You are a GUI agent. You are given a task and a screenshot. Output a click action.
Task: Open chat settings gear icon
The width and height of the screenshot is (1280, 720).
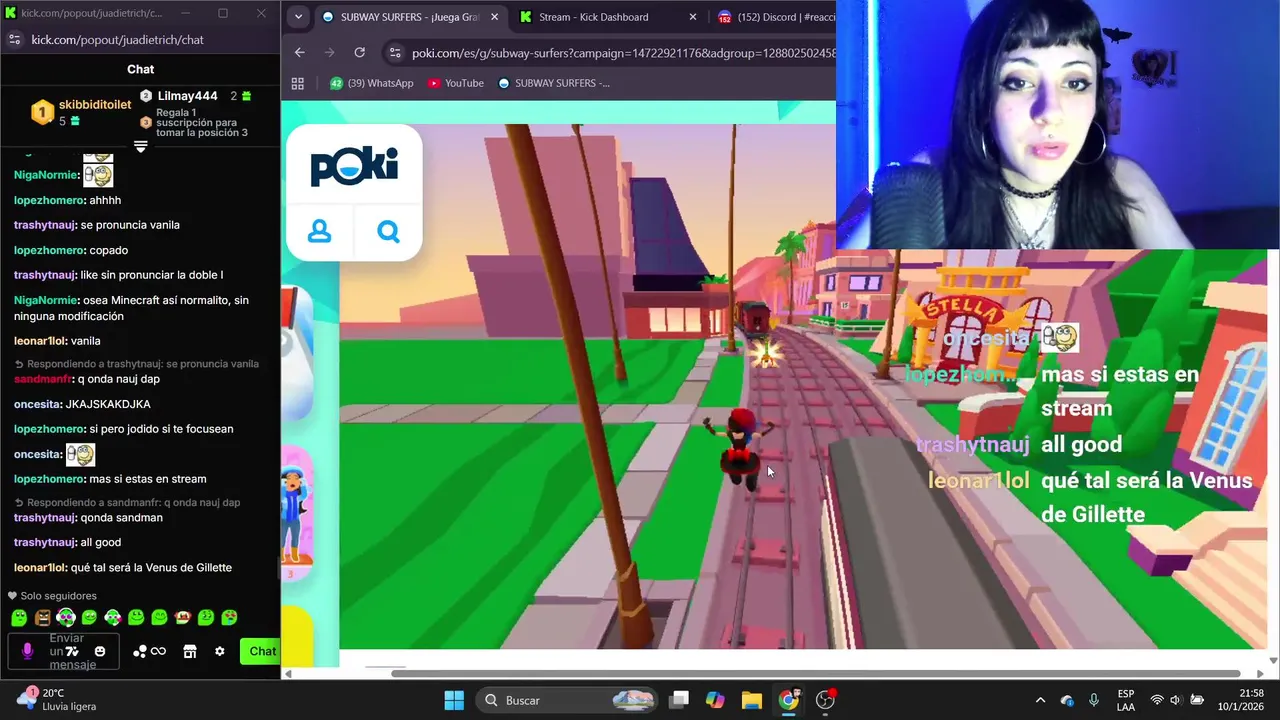pos(220,651)
